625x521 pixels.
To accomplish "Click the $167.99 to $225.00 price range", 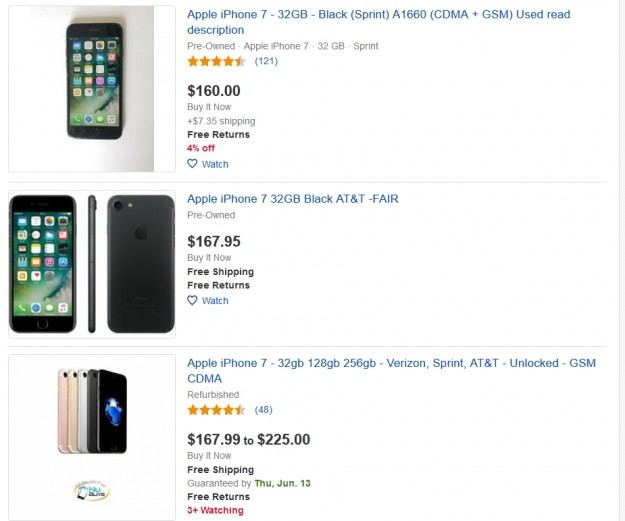I will (249, 439).
